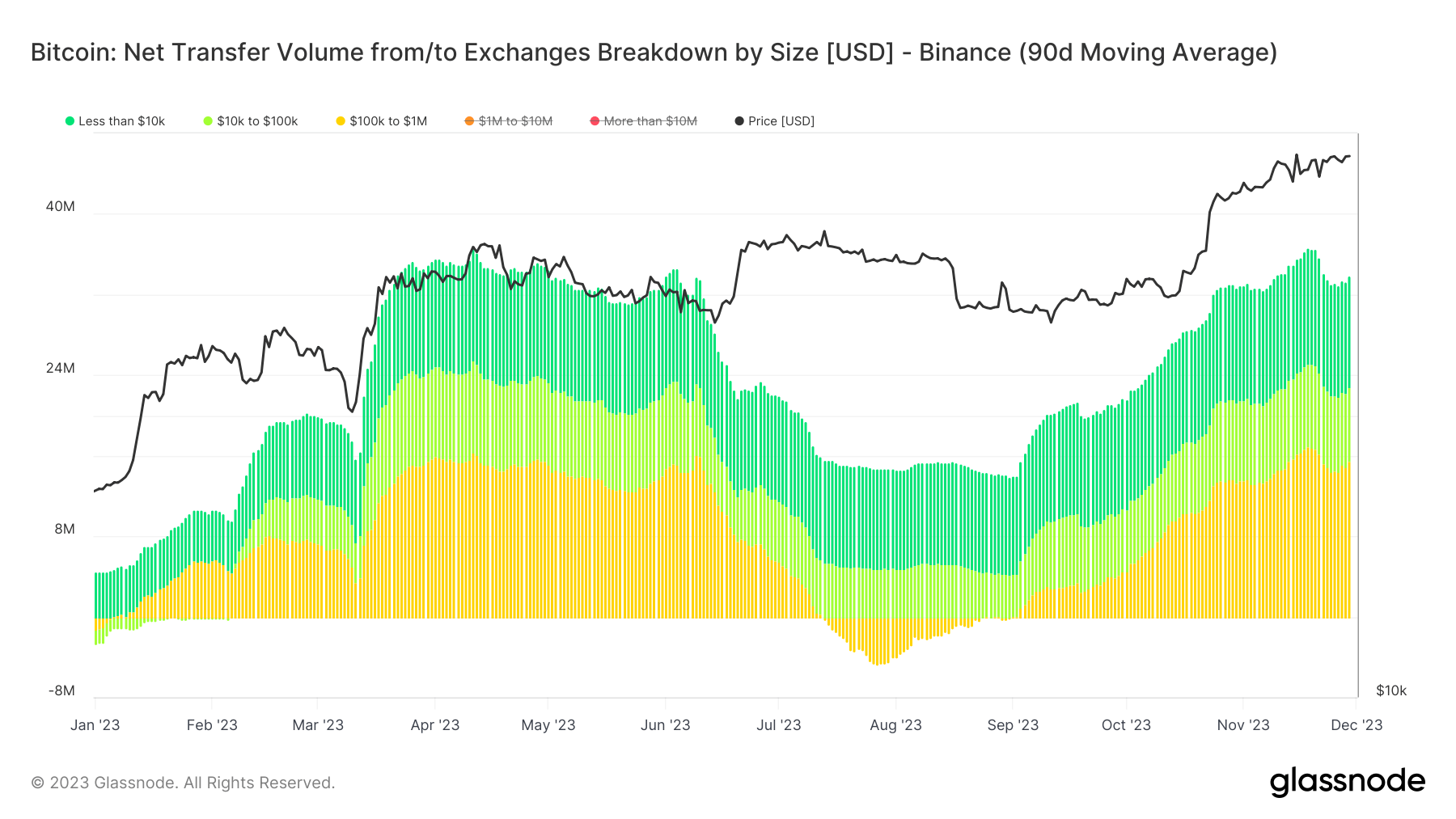Click the "Sep '23" x-axis label
The image size is (1456, 819).
click(x=1013, y=725)
